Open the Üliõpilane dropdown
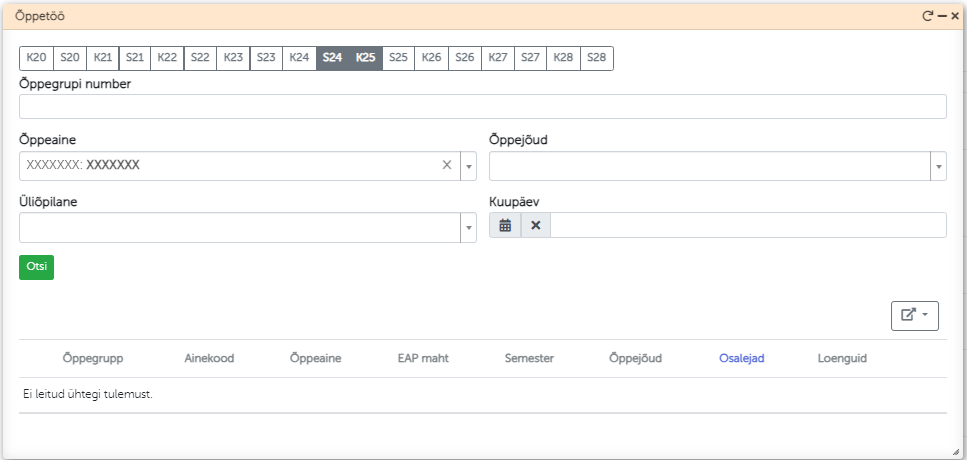The height and width of the screenshot is (460, 967). 468,228
